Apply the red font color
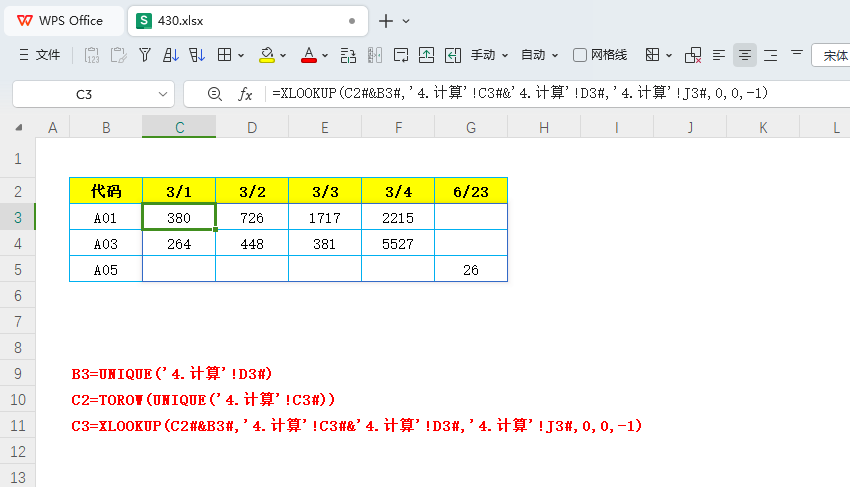The height and width of the screenshot is (487, 850). 308,55
